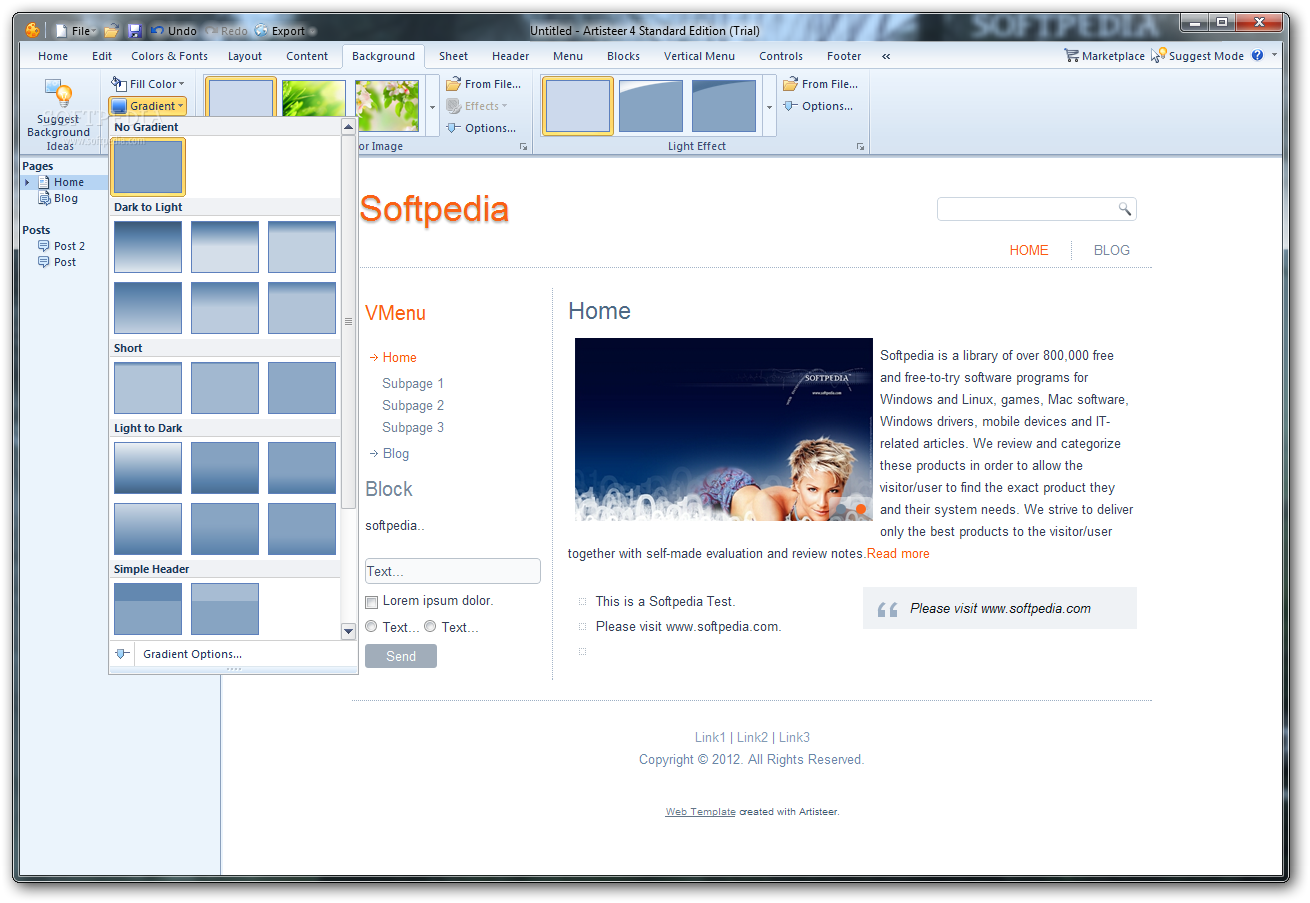Enable Suggest Mode with the lightbulb icon
Screen dimensions: 1310x903
(x=1158, y=56)
